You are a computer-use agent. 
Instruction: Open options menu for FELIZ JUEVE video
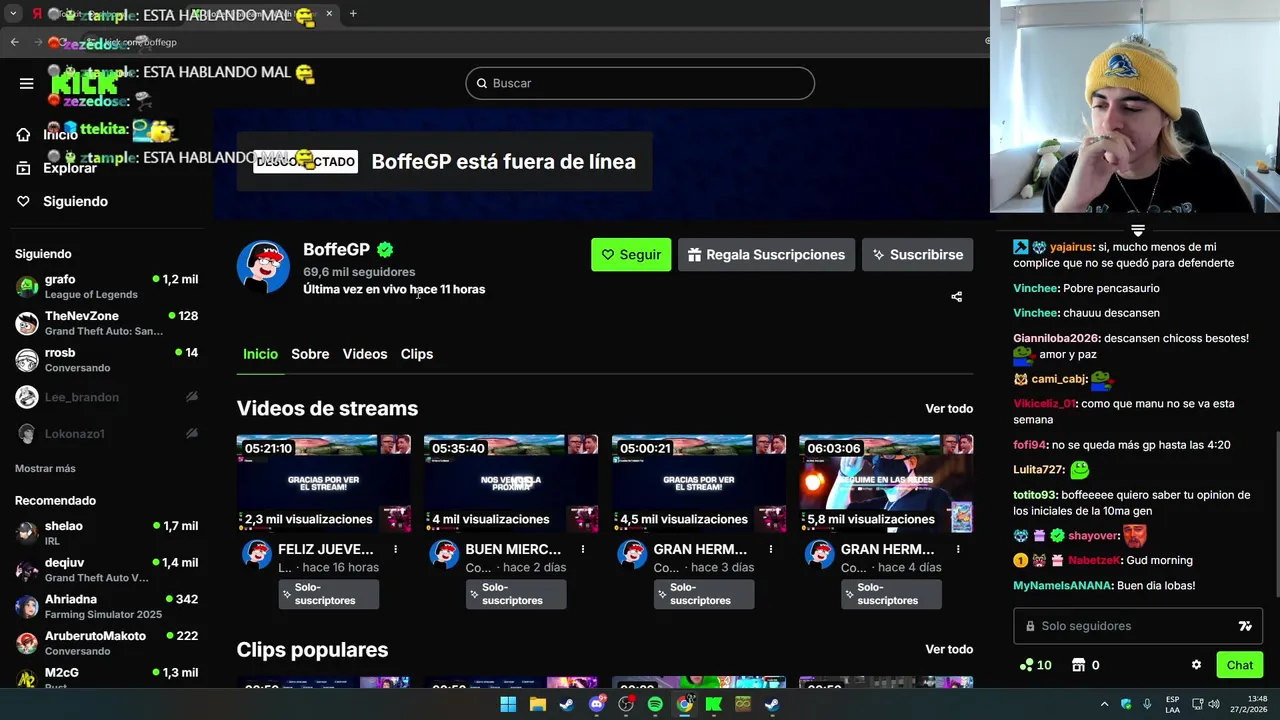396,549
